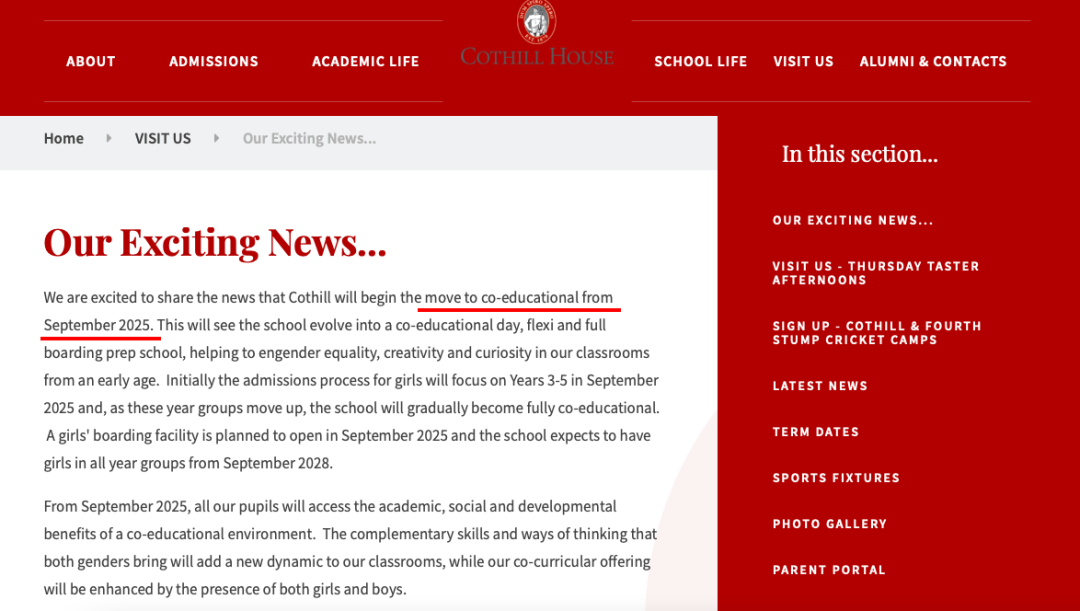
Task: Go to Home via breadcrumb
Action: coord(63,138)
